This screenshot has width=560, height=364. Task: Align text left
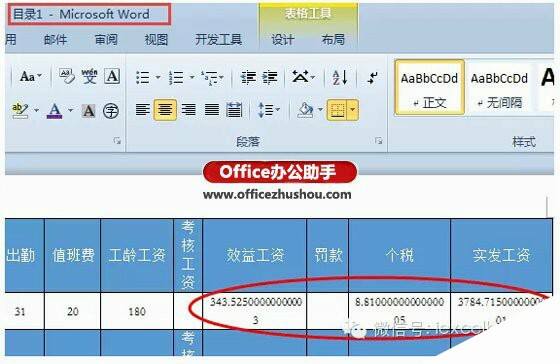142,110
